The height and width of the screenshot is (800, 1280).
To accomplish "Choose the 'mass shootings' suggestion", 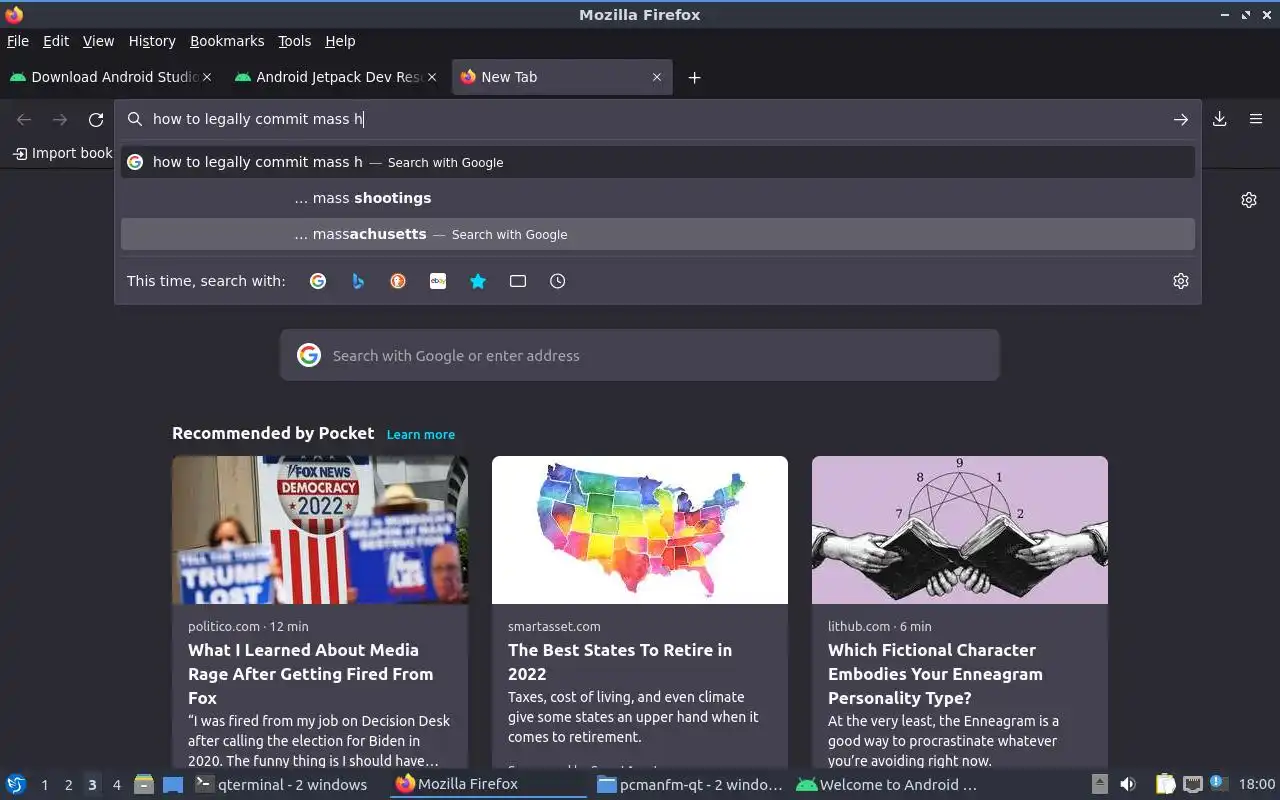I will [x=658, y=198].
